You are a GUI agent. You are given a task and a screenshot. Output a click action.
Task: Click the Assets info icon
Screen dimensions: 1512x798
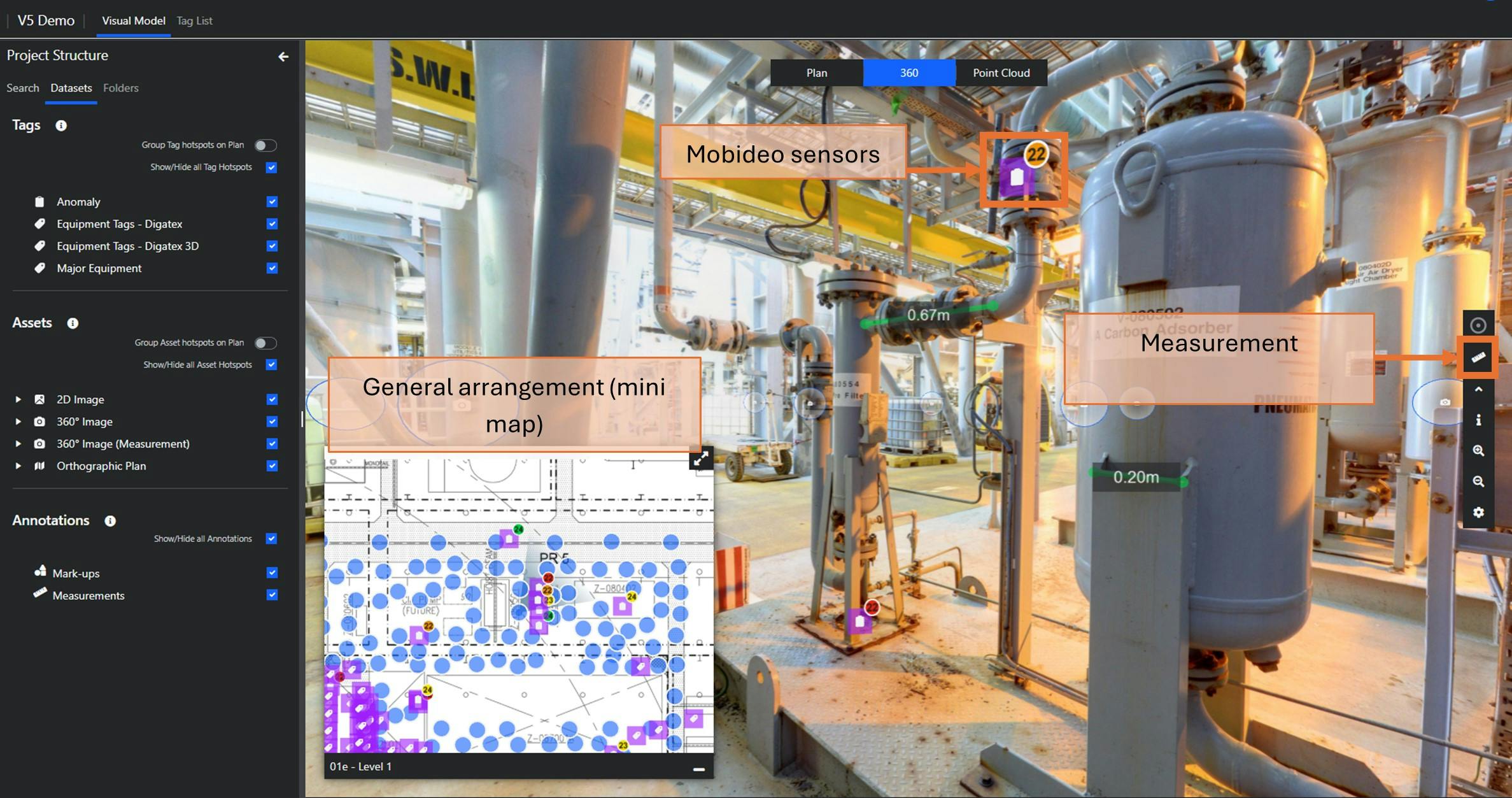click(73, 323)
